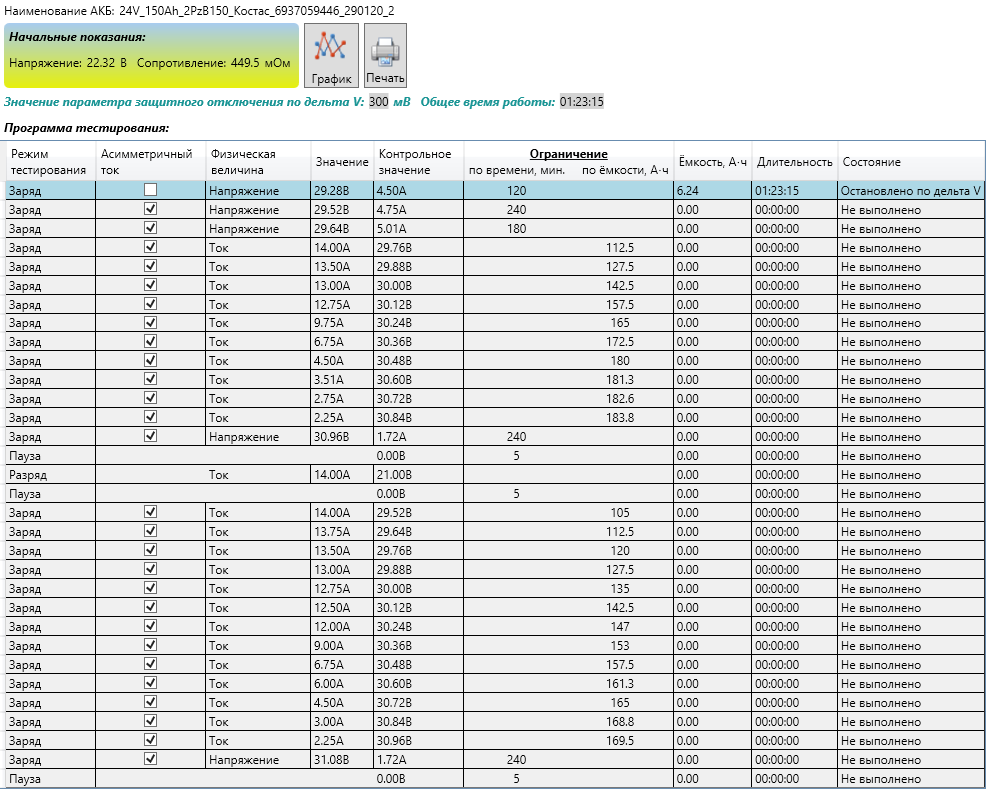Edit the delta V shutdown value 300
Screen dimensions: 997x799
coord(378,102)
